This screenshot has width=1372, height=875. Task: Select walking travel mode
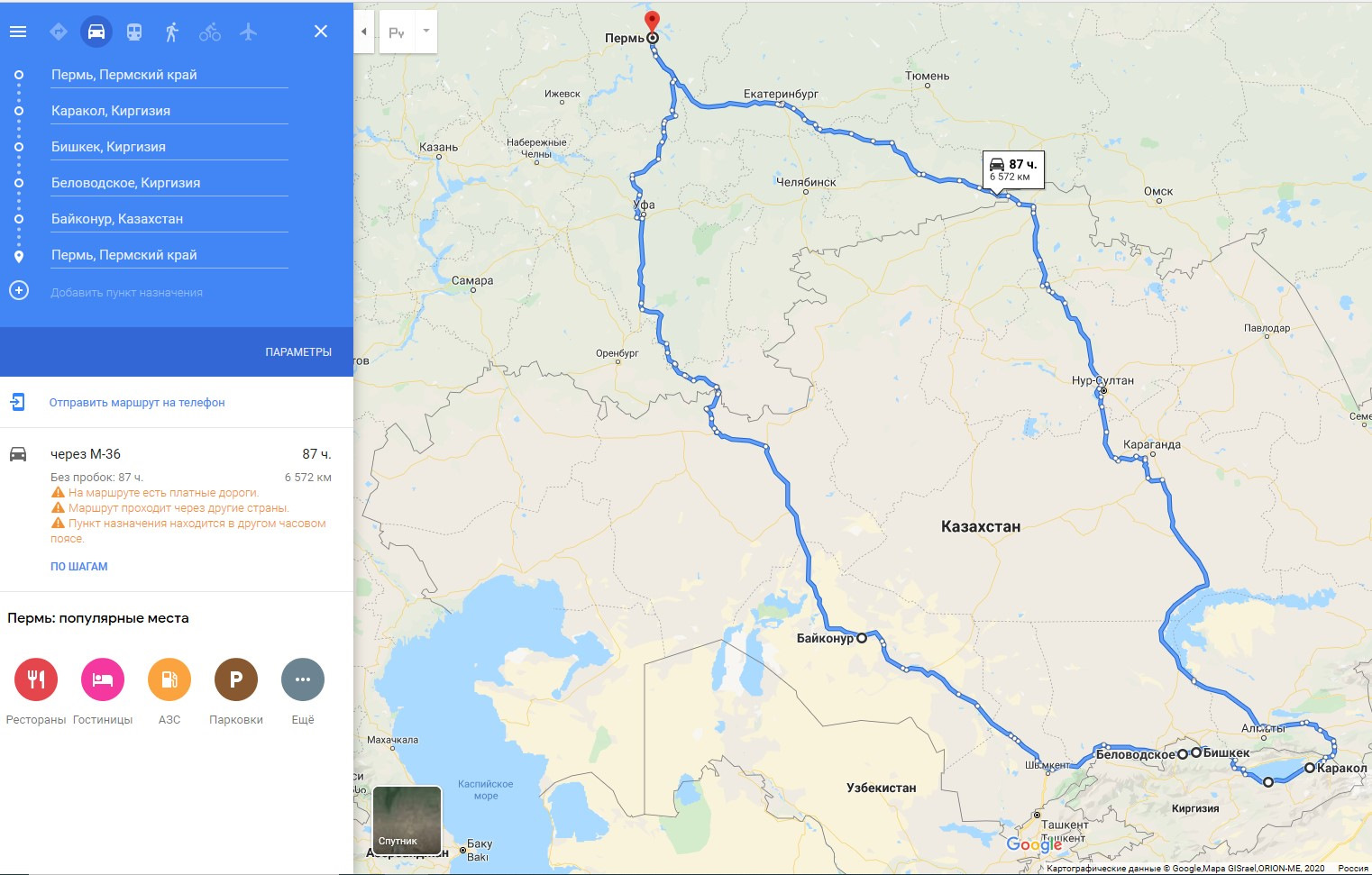[x=172, y=32]
